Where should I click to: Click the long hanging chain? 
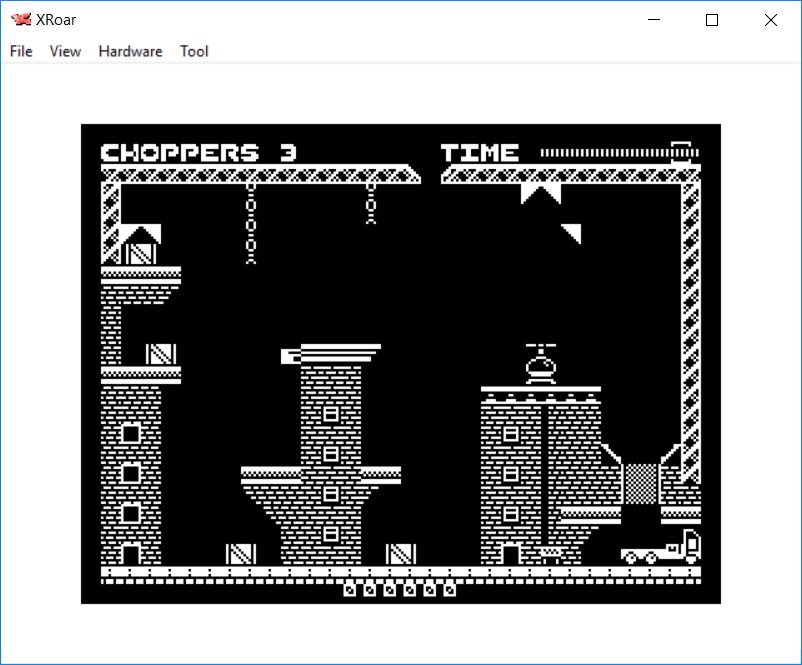251,222
